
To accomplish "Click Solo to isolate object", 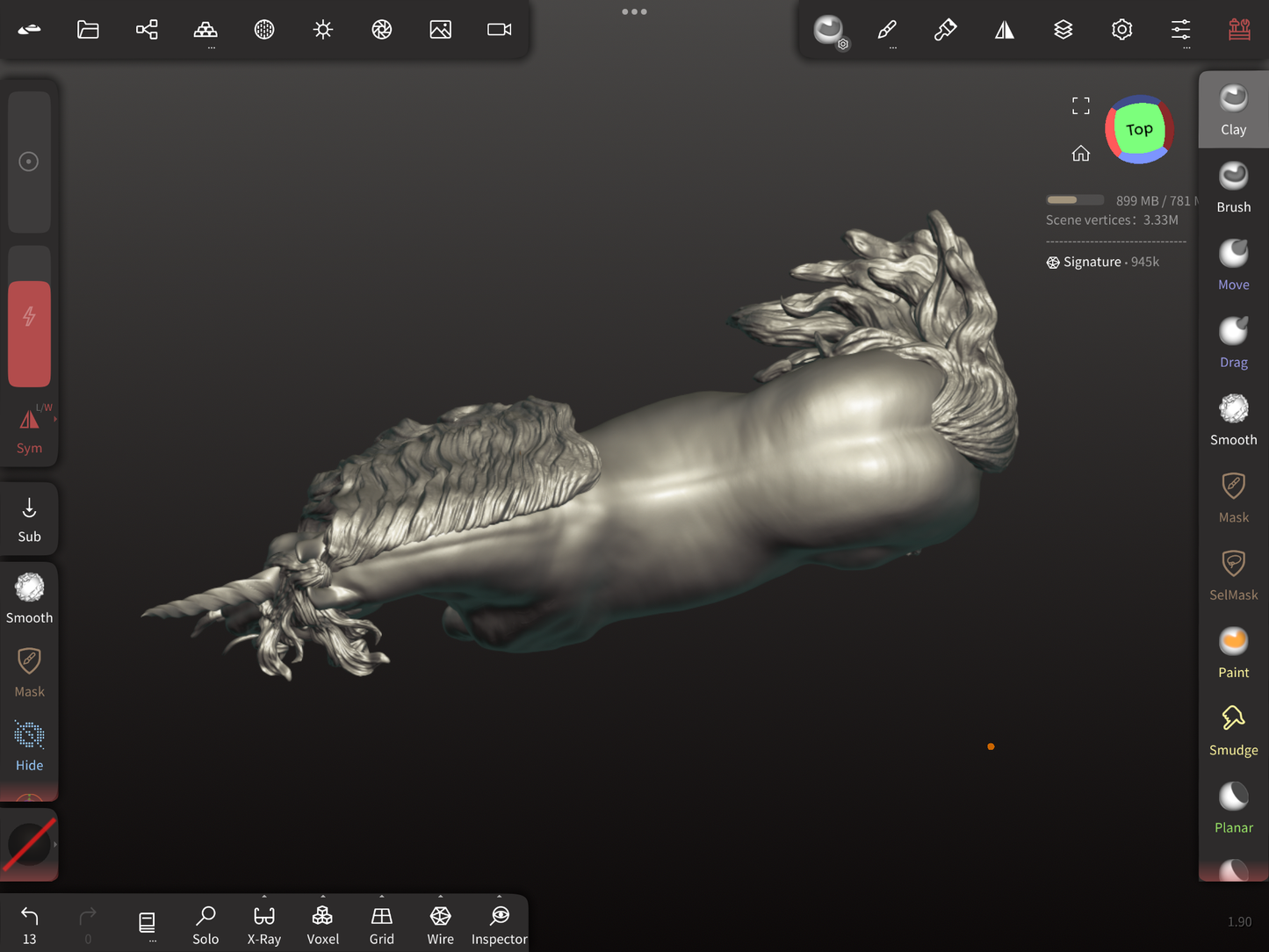I will [205, 925].
